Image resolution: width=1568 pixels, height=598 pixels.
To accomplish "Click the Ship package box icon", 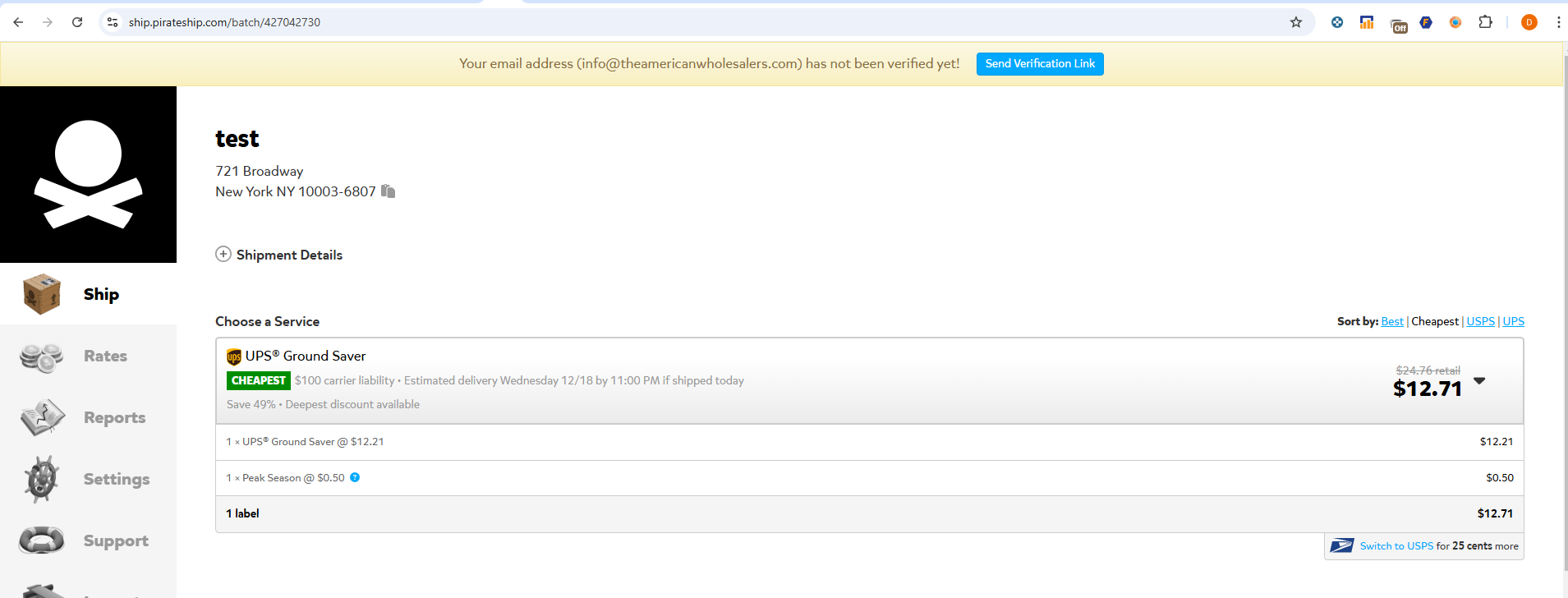I will point(42,294).
